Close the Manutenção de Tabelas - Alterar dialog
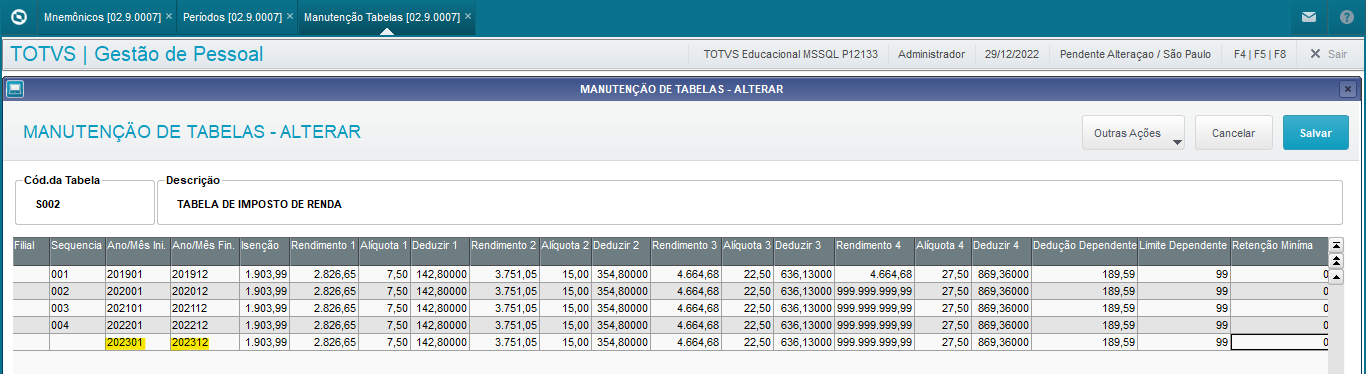The image size is (1366, 374). [1347, 89]
